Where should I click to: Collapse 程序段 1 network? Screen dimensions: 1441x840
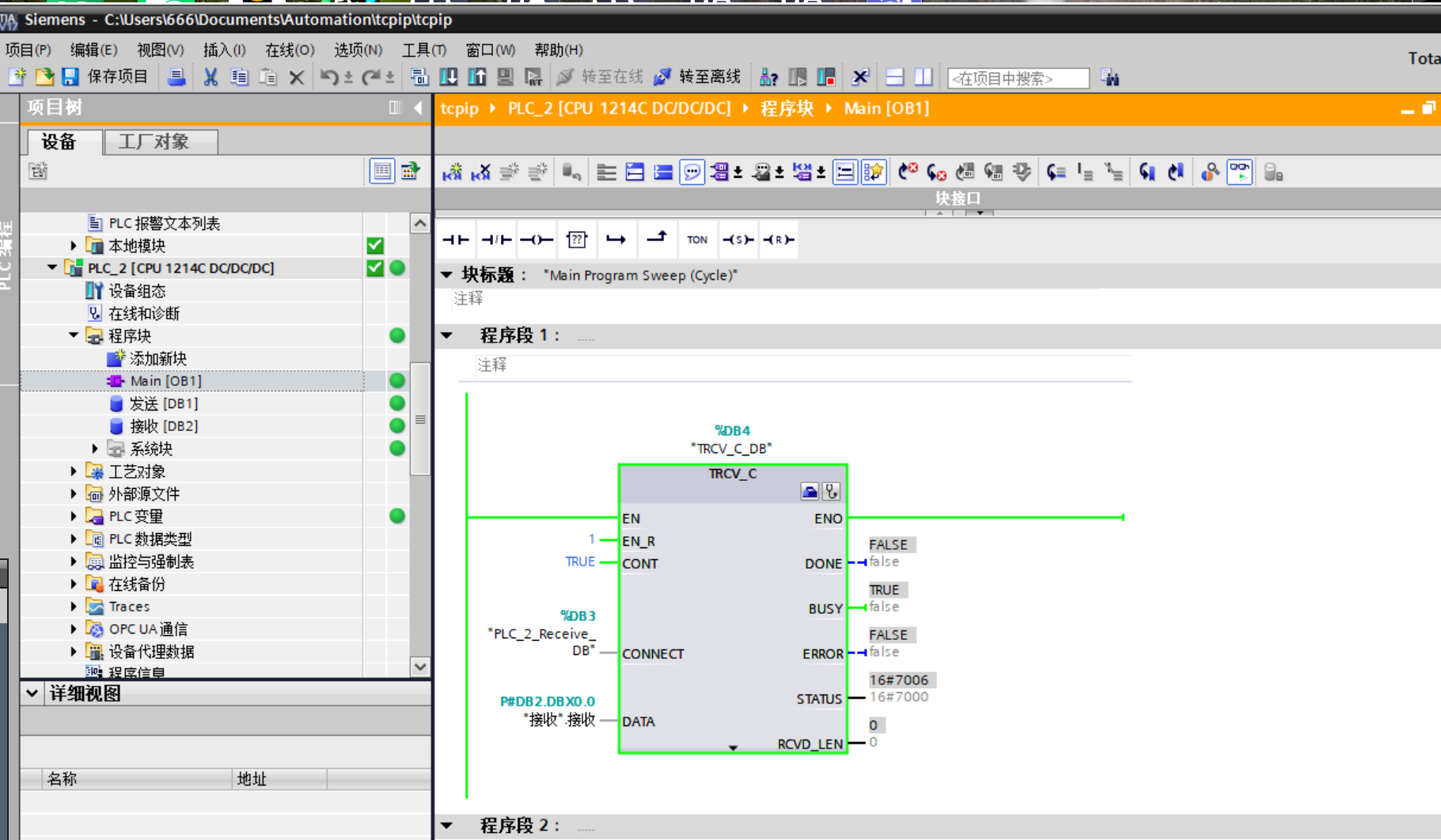pos(447,335)
